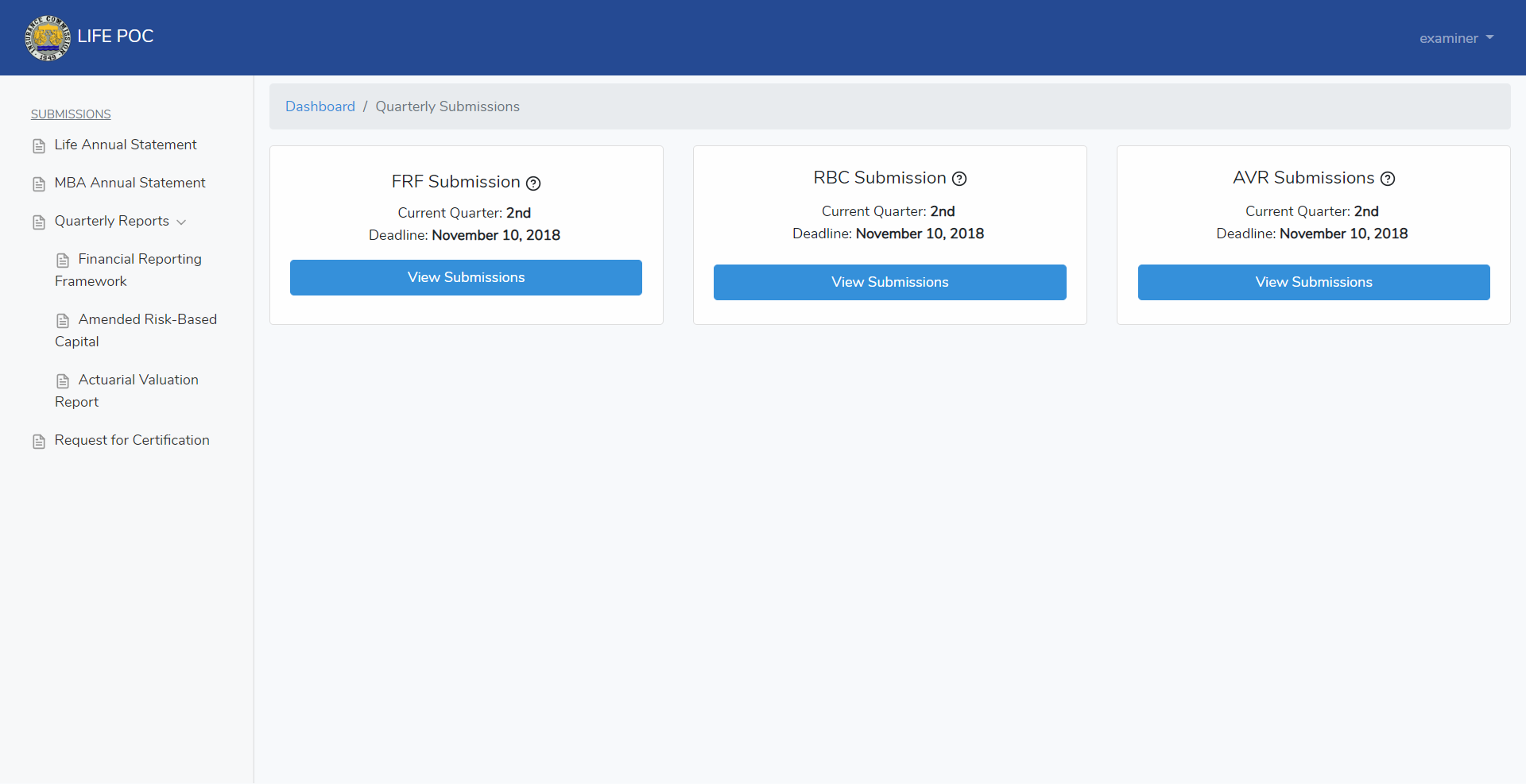The height and width of the screenshot is (784, 1526).
Task: Open Actuarial Valuation Report
Action: pos(127,391)
